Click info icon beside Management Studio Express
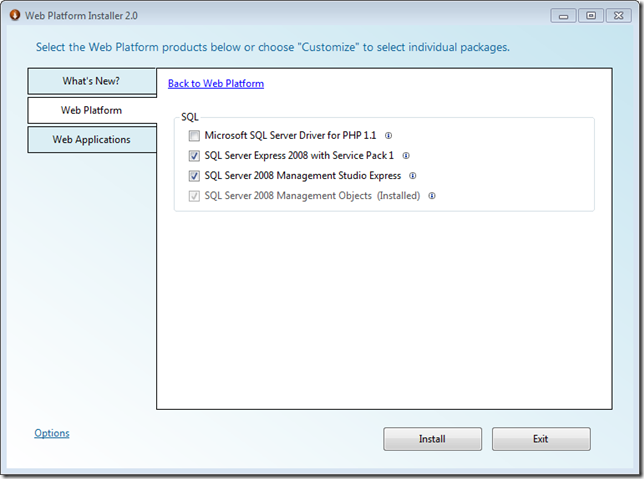This screenshot has width=644, height=479. tap(413, 176)
